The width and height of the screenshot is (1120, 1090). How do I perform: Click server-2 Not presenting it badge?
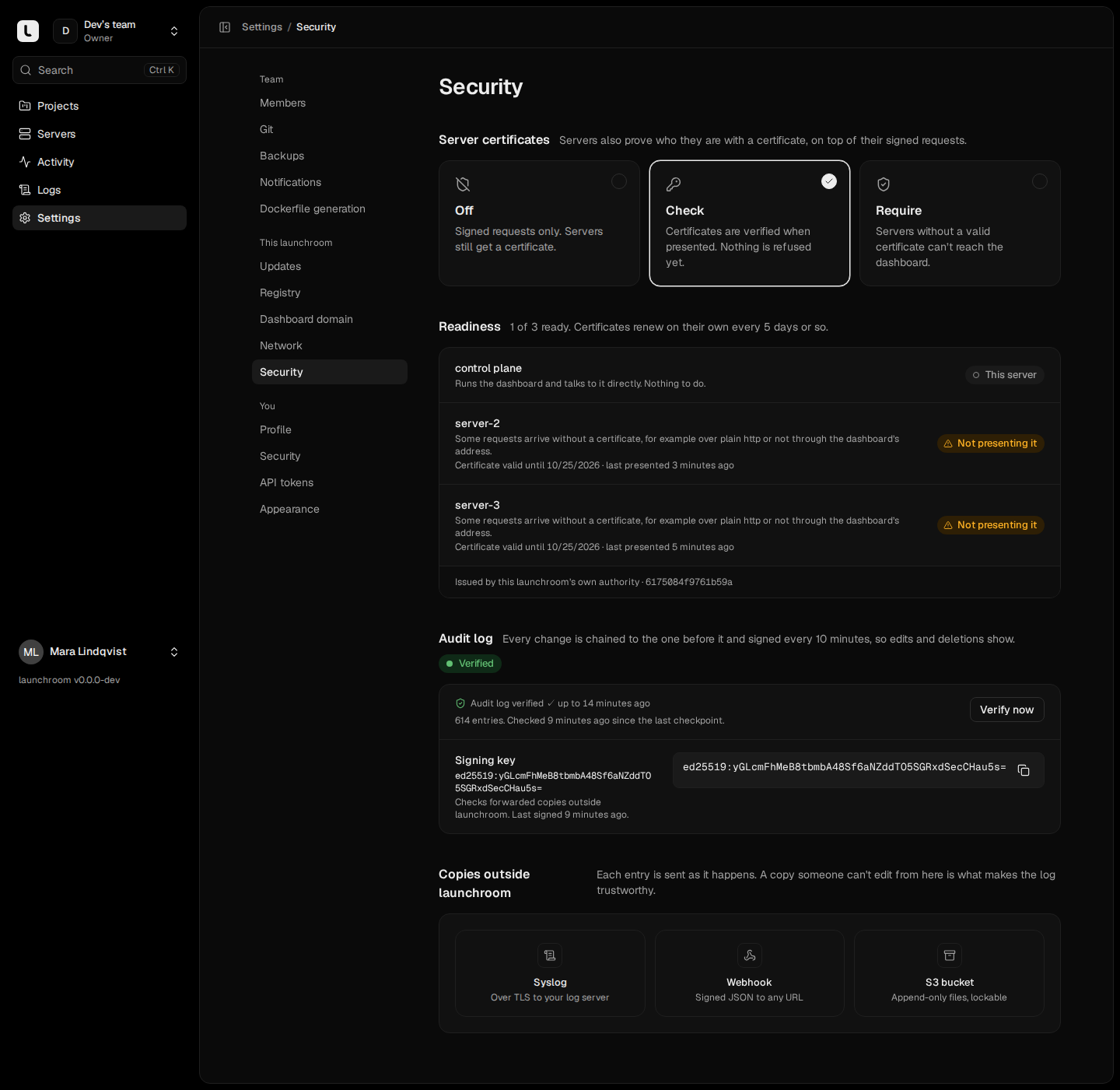(x=991, y=443)
